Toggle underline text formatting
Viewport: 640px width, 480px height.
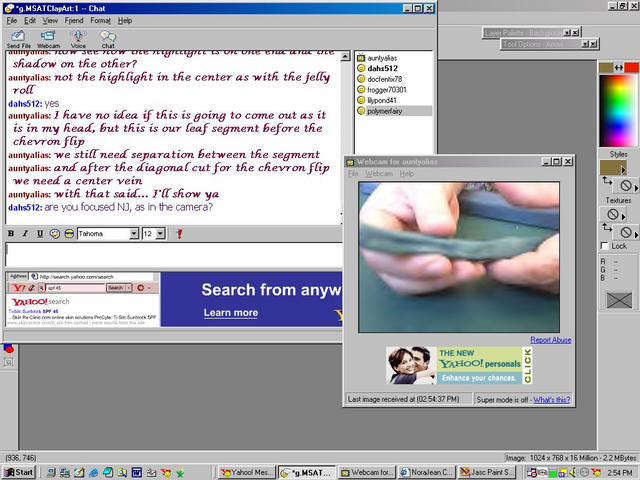(x=40, y=233)
